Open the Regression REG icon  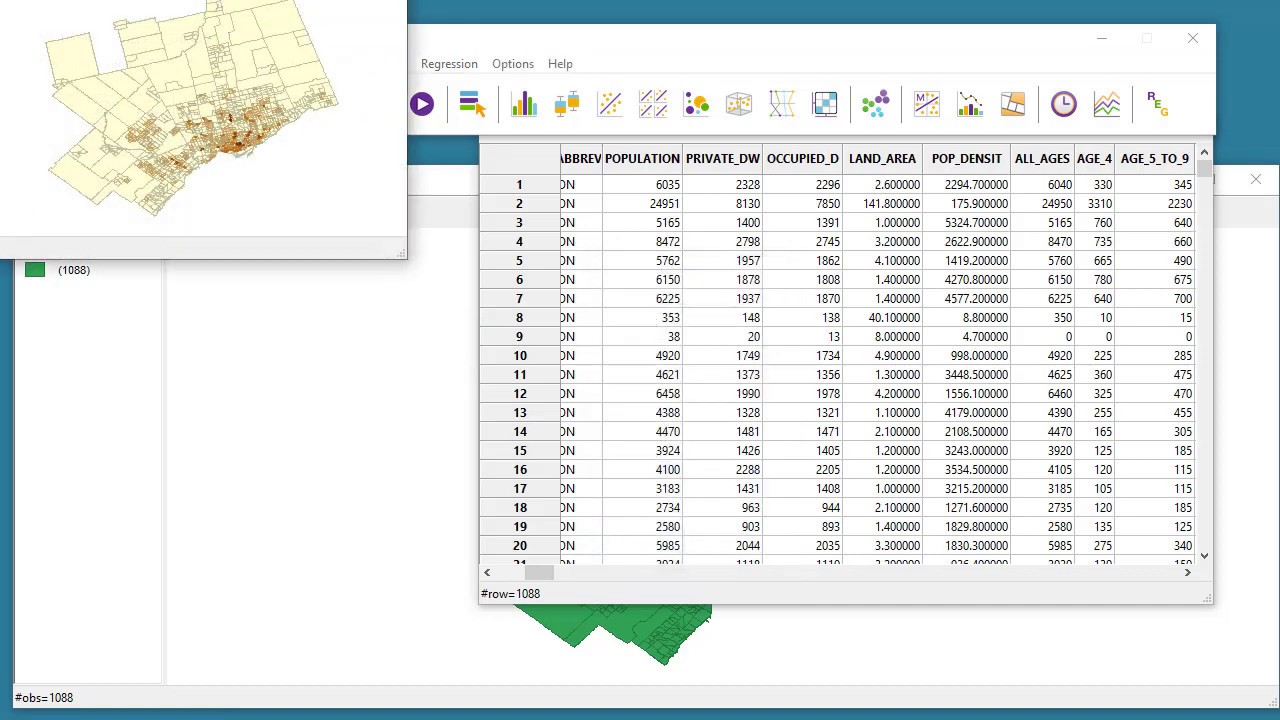(x=1158, y=104)
